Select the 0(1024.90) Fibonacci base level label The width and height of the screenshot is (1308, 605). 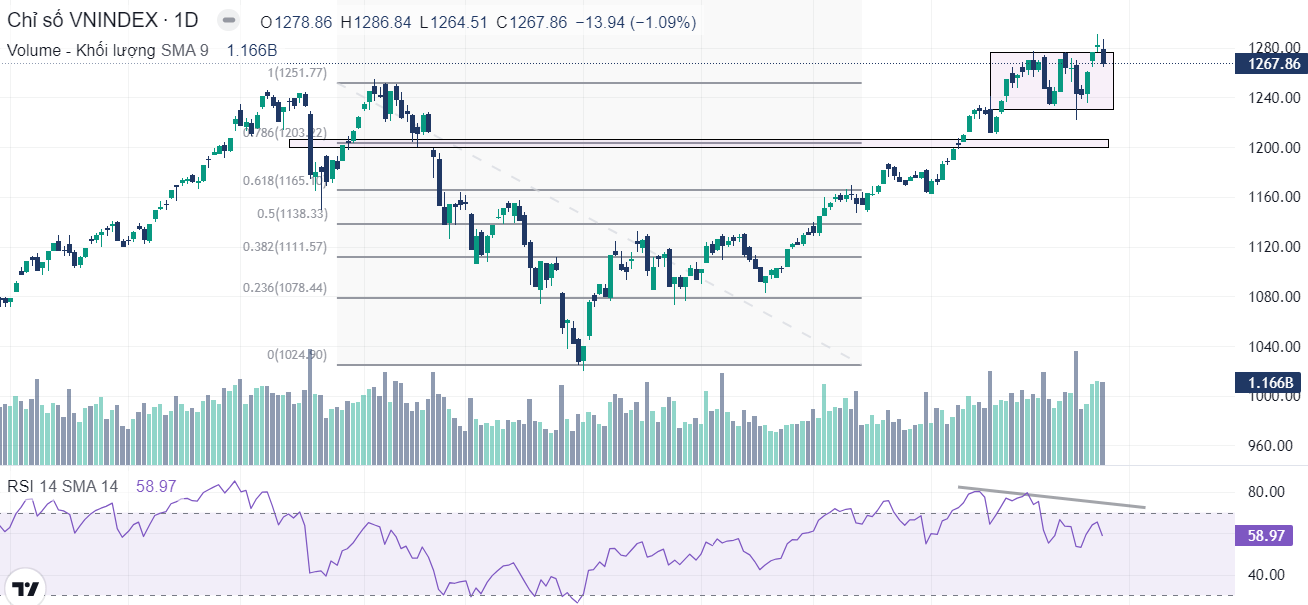pyautogui.click(x=296, y=355)
